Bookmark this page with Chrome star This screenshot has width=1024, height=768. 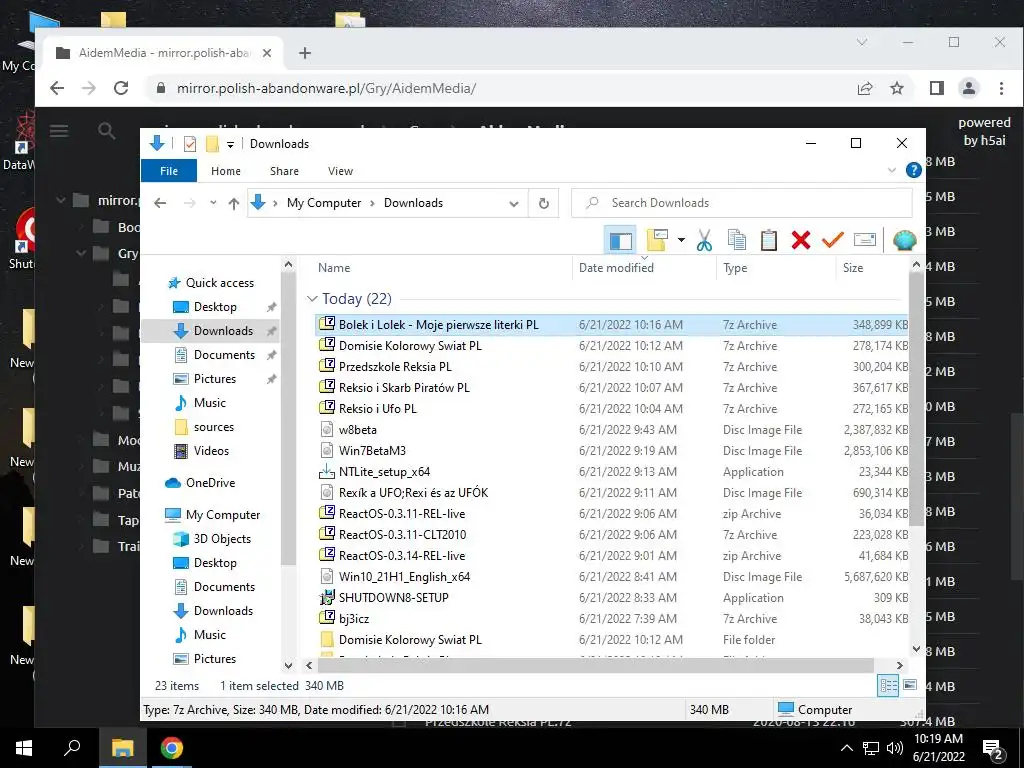(897, 88)
